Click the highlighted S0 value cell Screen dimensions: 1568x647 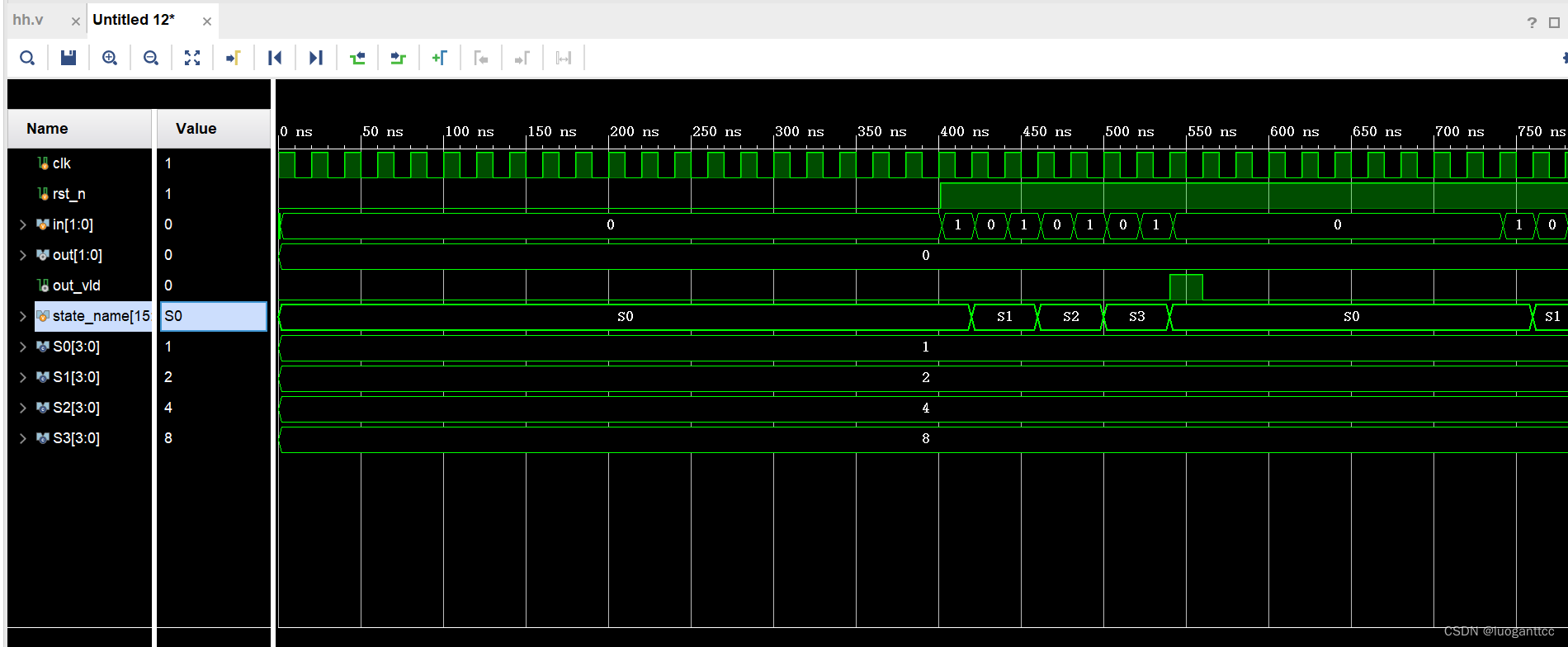tap(214, 316)
